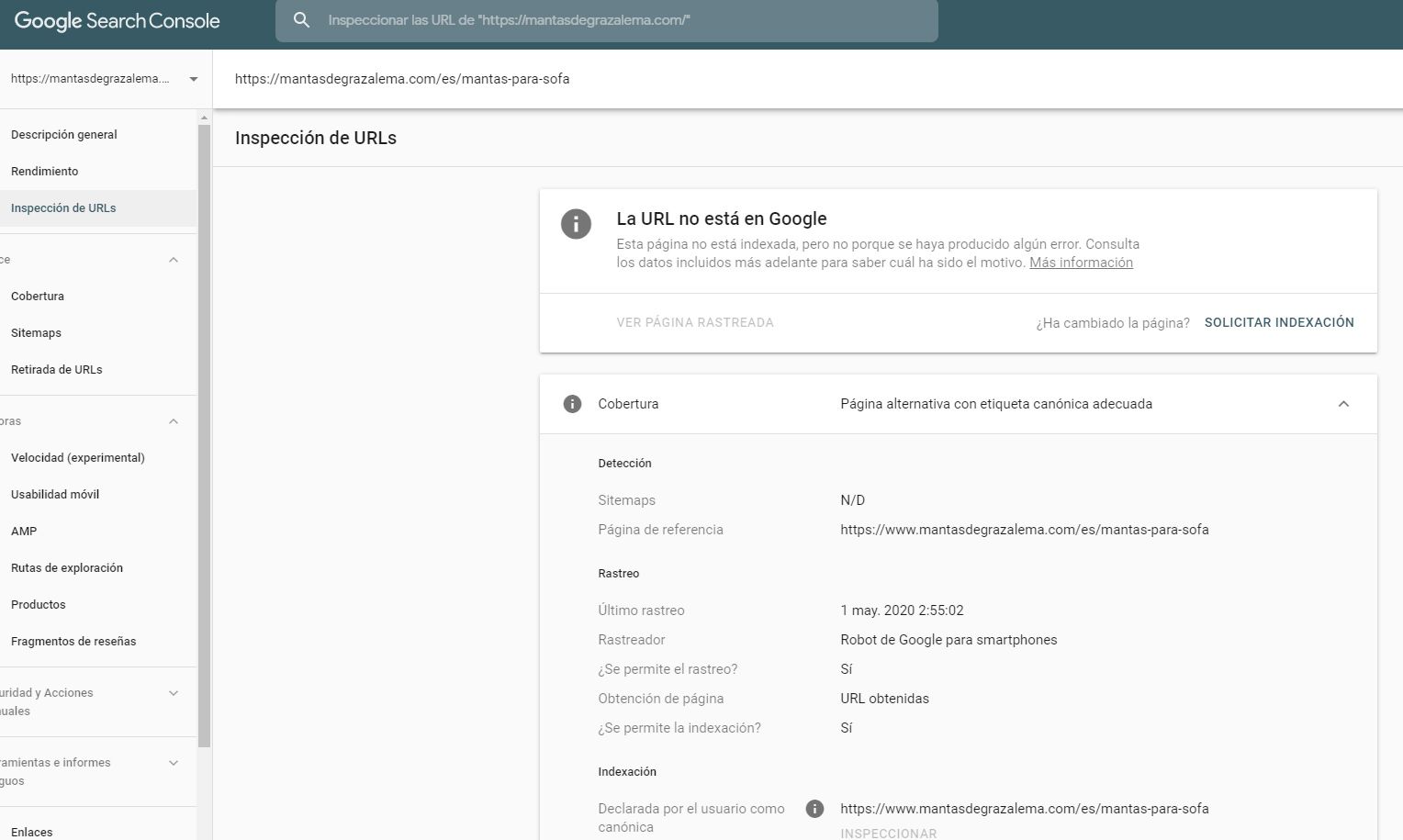Click info icon beside 'Declarada por el usuario como canónica'

(814, 809)
